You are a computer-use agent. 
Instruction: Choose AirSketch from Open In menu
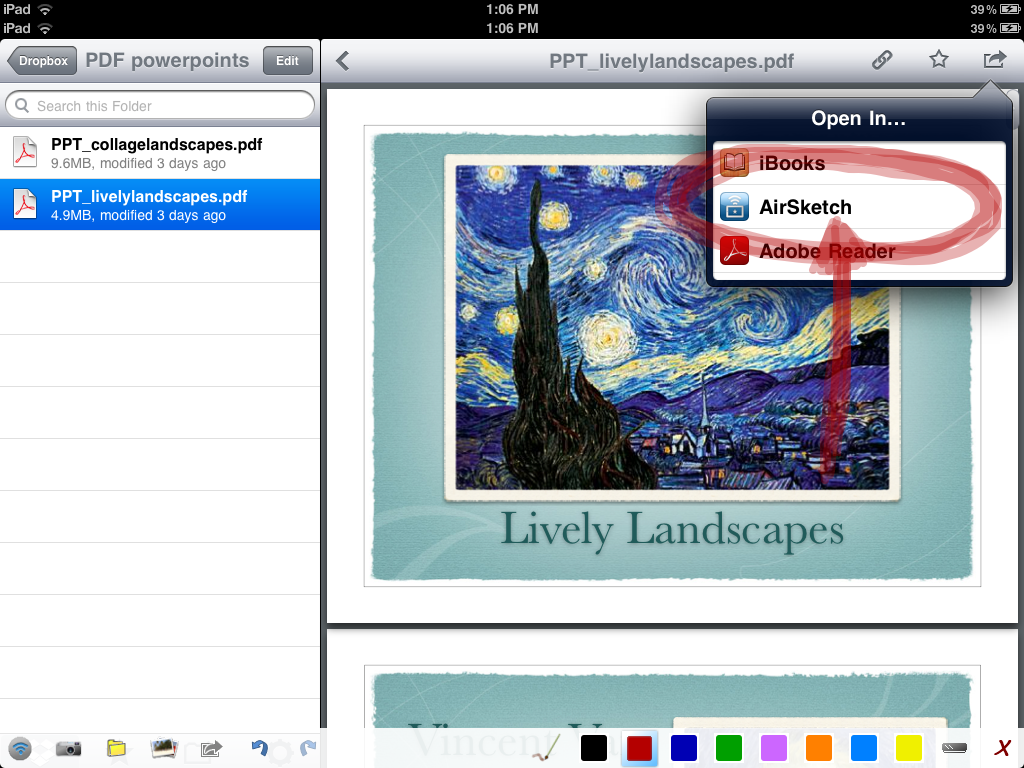[859, 207]
